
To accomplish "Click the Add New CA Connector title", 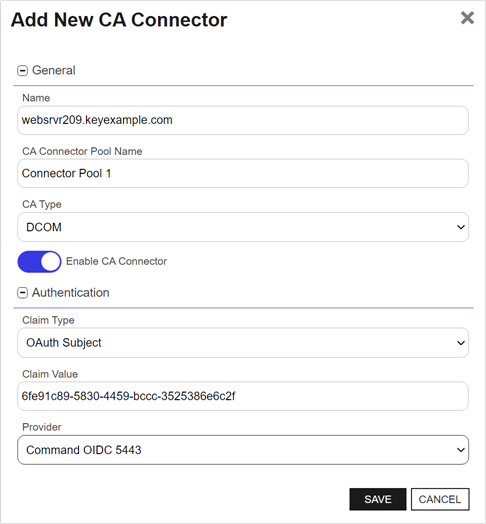I will 119,19.
